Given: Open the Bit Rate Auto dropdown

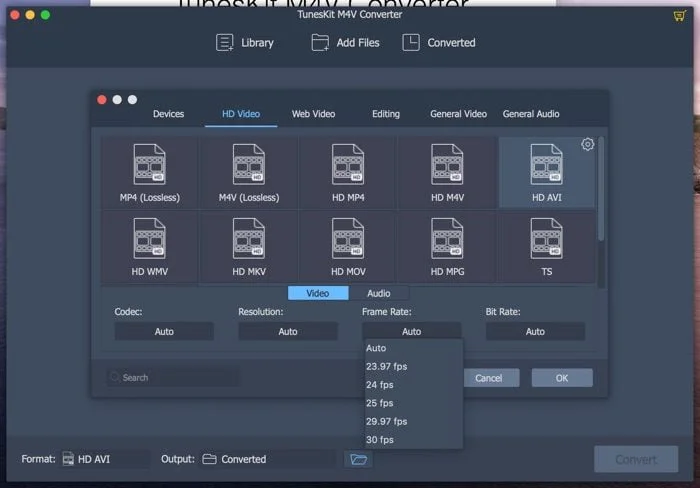Looking at the screenshot, I should [535, 331].
